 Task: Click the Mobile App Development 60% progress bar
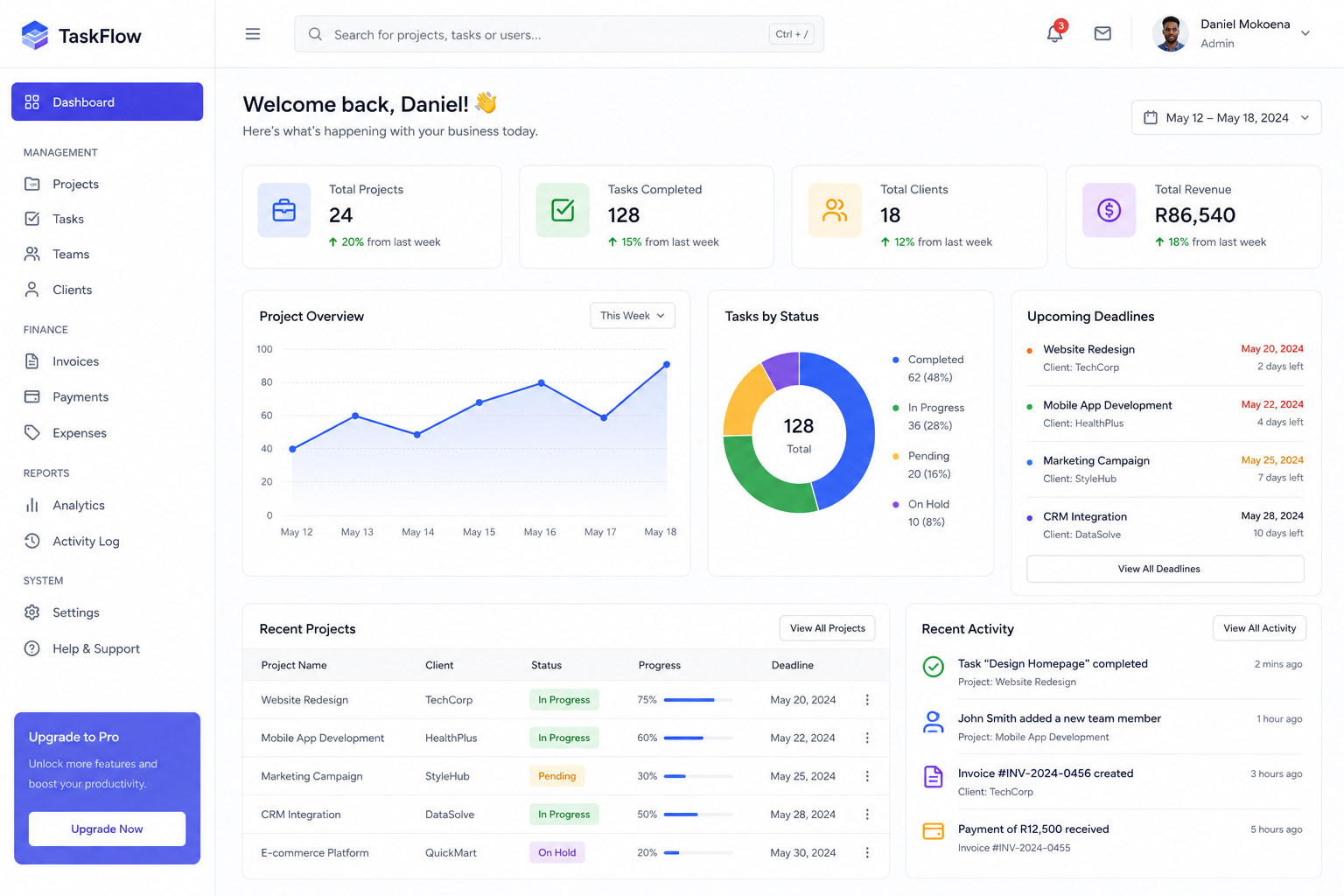click(x=698, y=738)
